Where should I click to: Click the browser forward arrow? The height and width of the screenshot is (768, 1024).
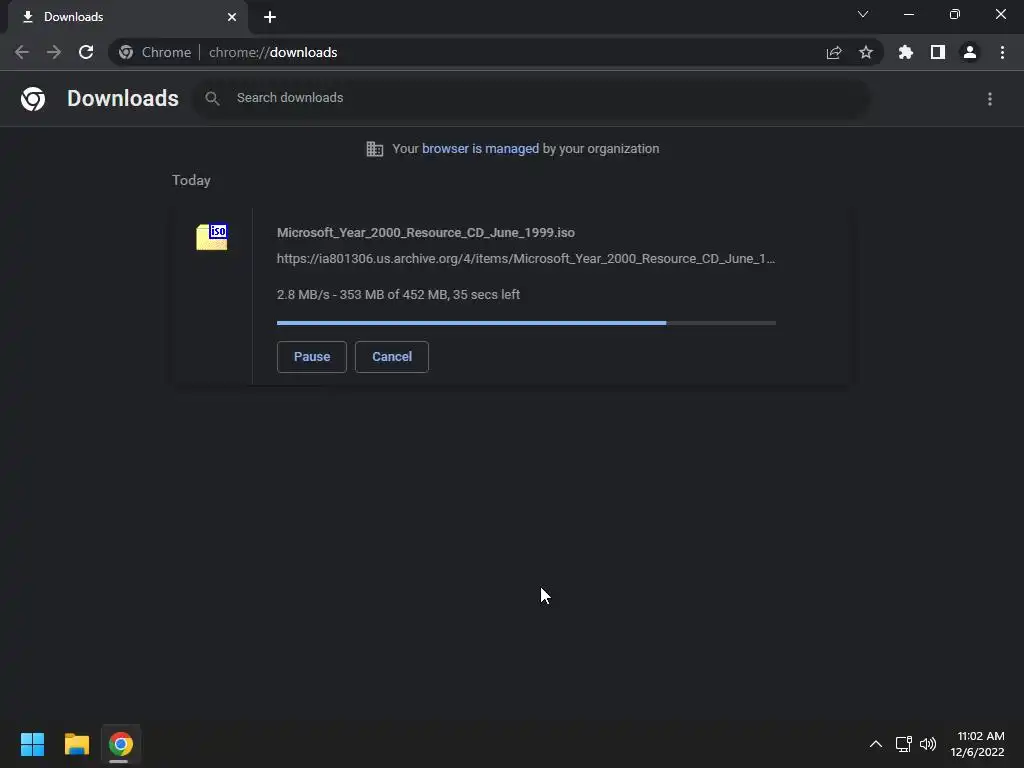(54, 52)
